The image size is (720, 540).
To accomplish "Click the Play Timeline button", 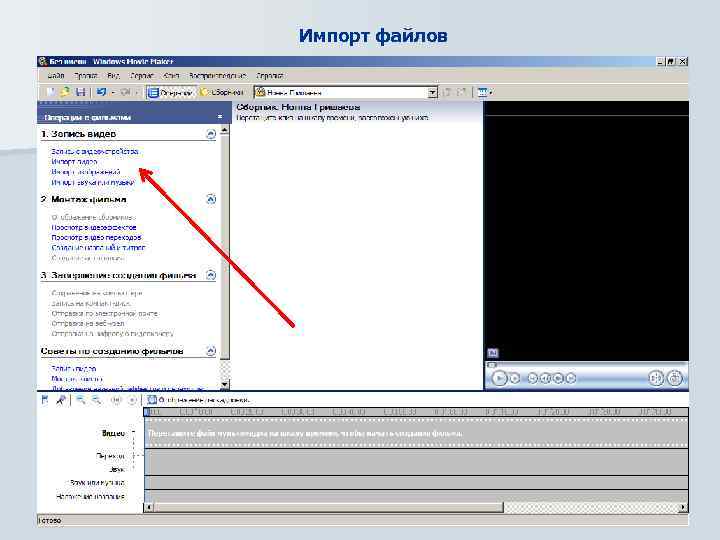I will coord(132,400).
